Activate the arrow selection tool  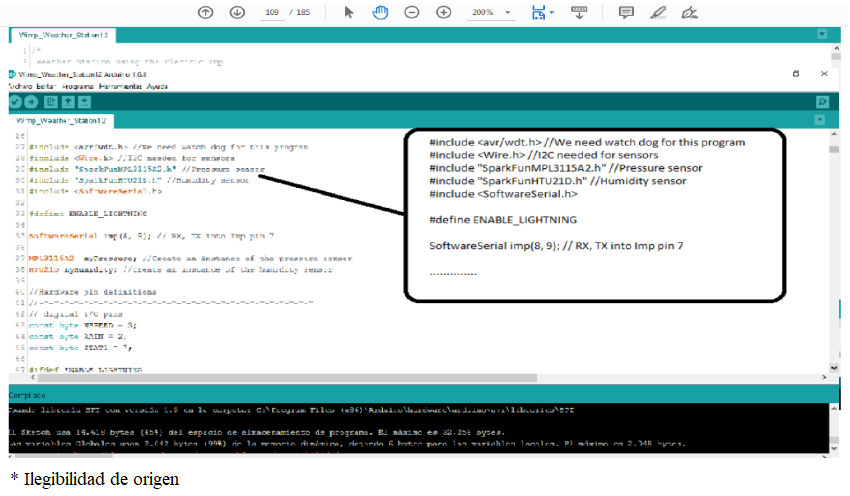(349, 12)
